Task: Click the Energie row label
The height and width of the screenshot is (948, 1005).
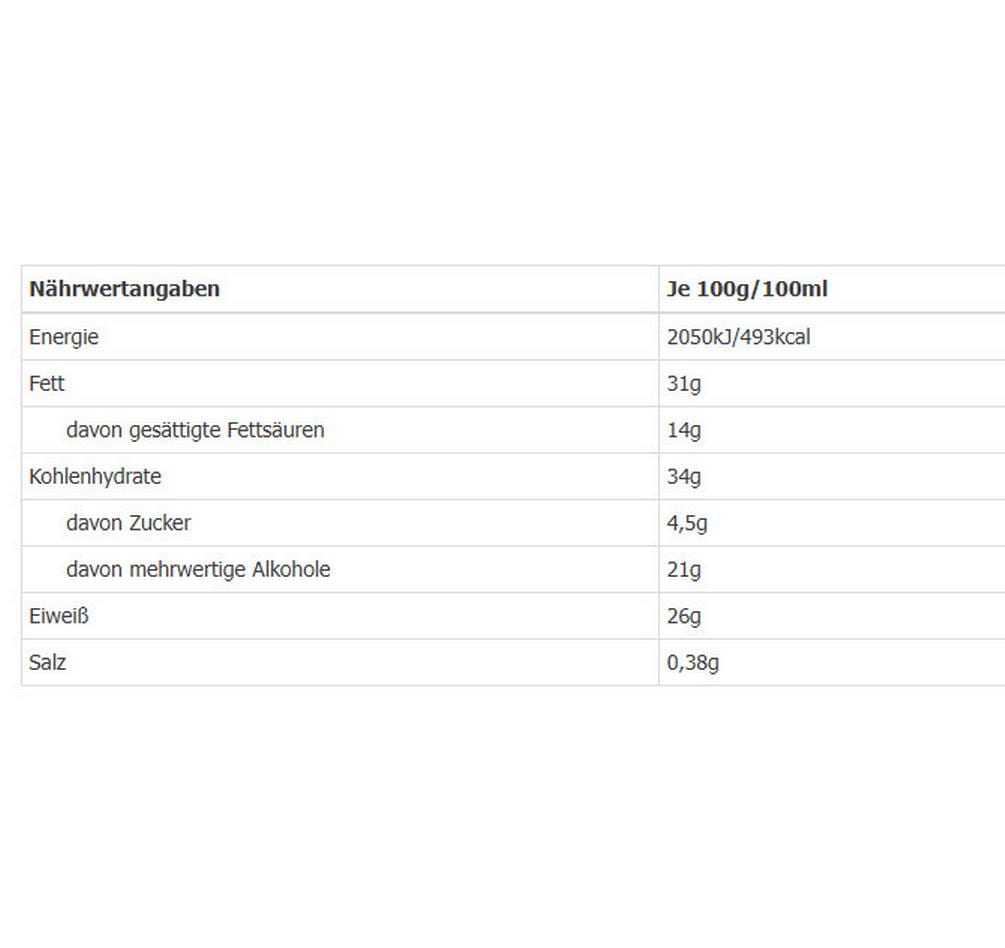Action: 63,337
